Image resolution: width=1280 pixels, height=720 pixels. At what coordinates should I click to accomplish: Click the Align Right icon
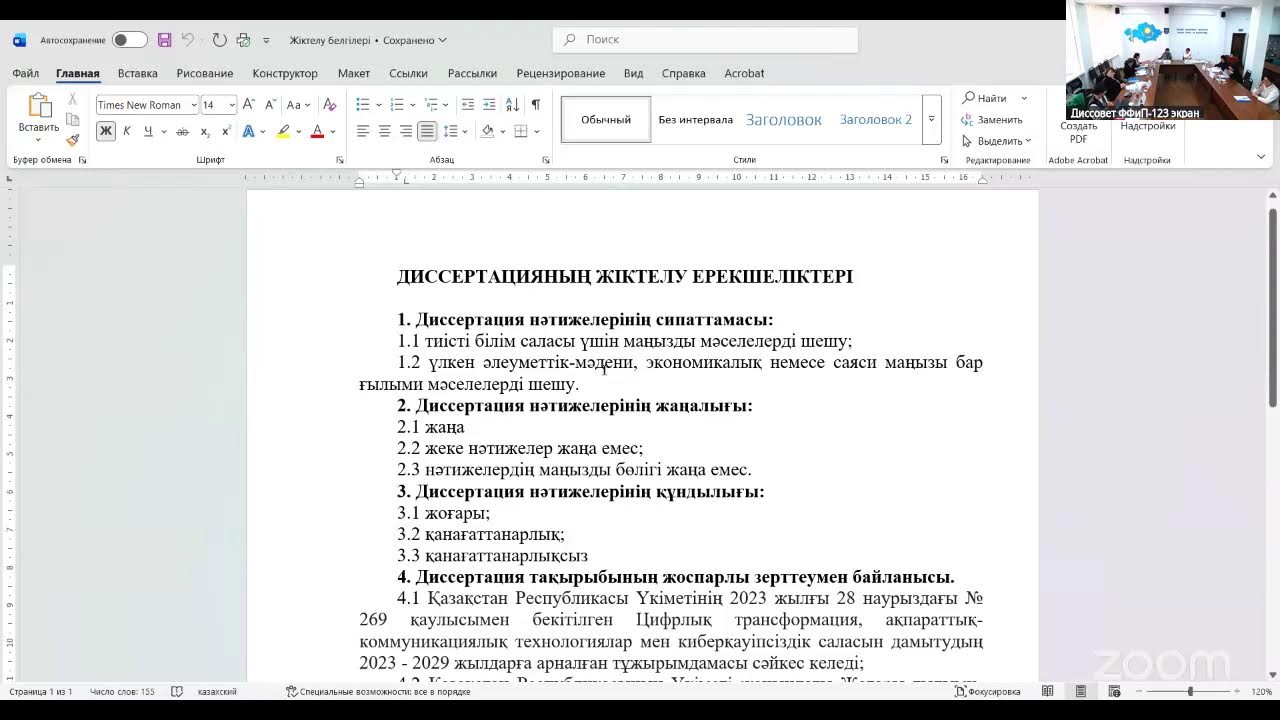406,131
